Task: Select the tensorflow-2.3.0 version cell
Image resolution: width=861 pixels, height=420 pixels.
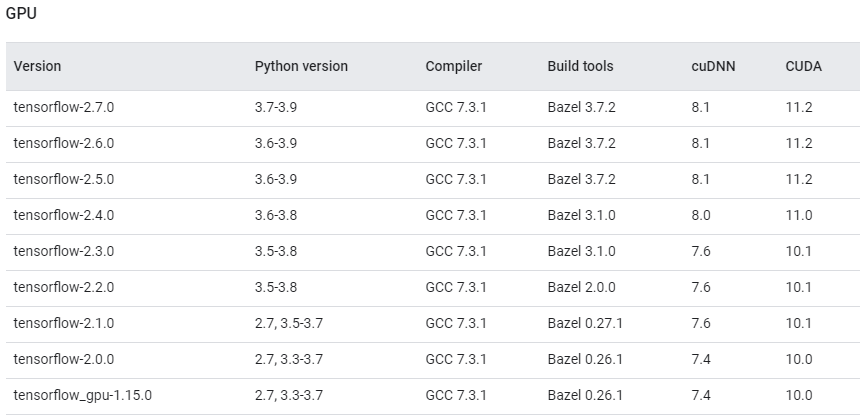Action: (x=64, y=251)
